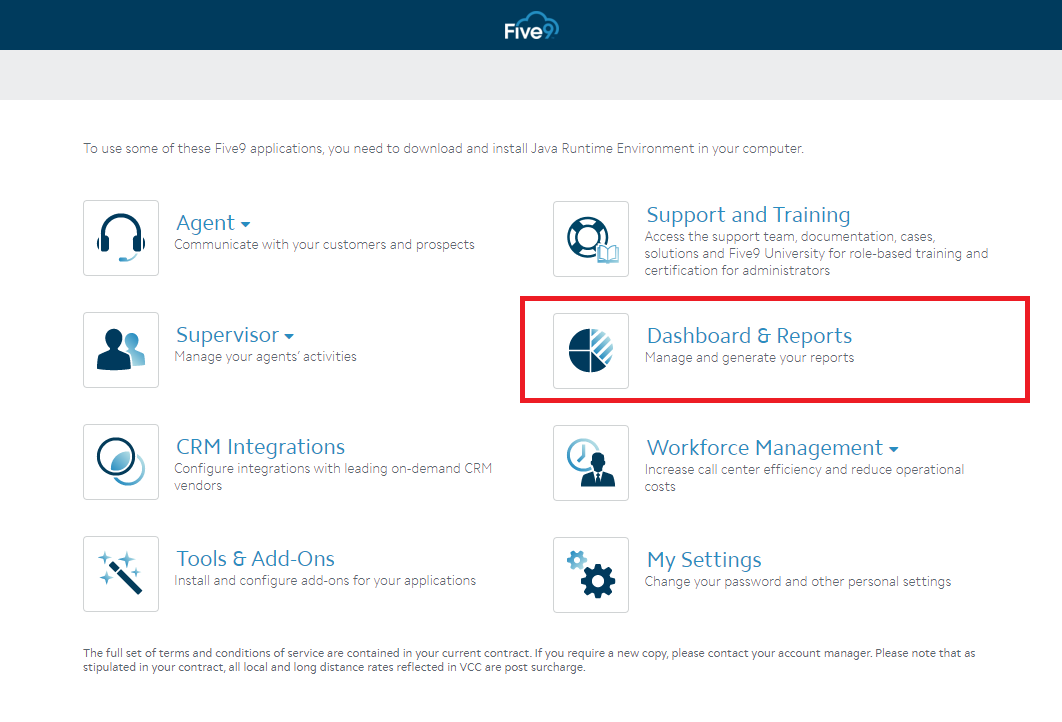Click the Tools & Add-Ons magic wand icon
Screen dimensions: 1062x722
pyautogui.click(x=121, y=574)
